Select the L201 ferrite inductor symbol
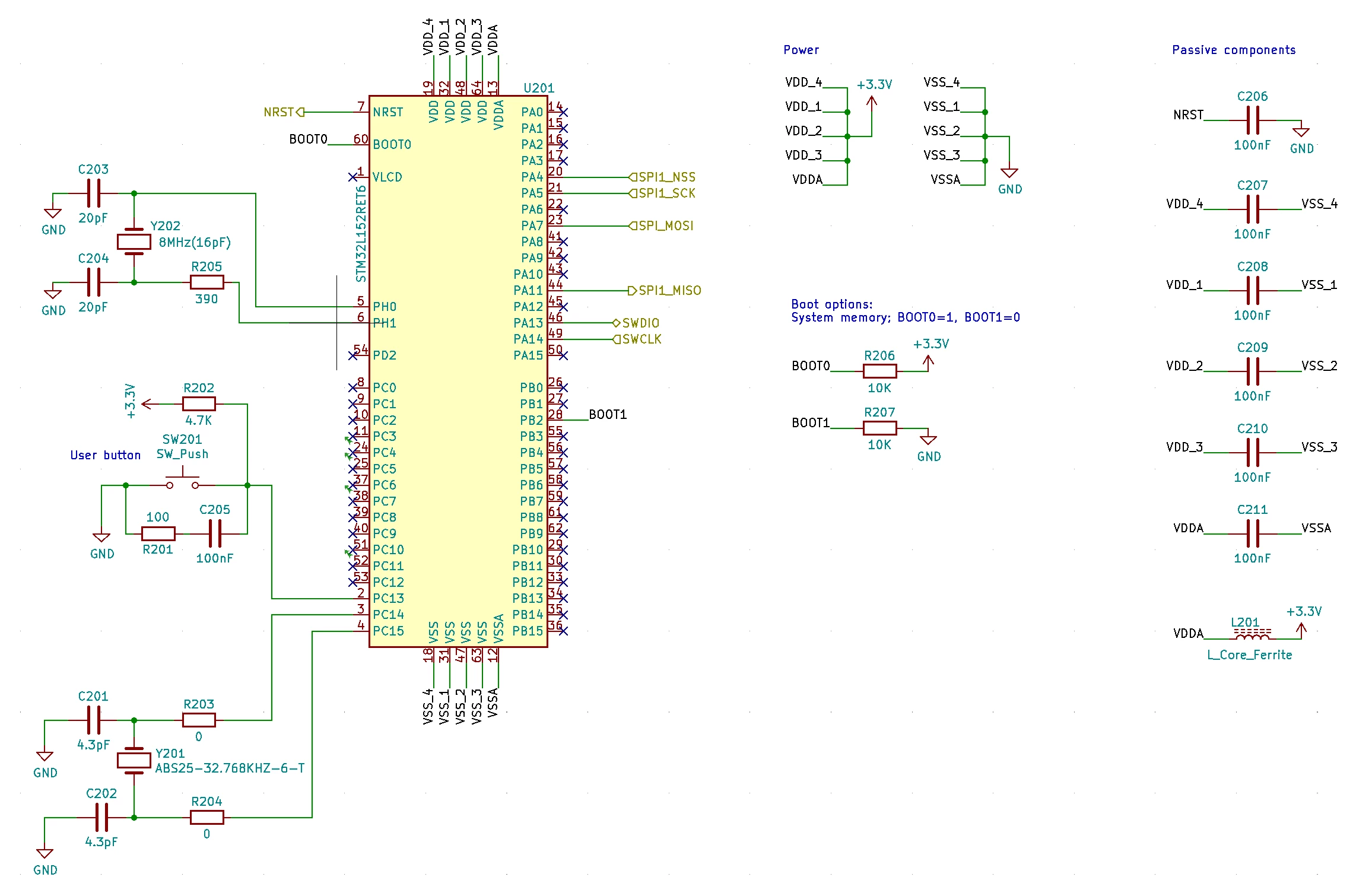Screen dimensions: 1372x896 [1252, 634]
